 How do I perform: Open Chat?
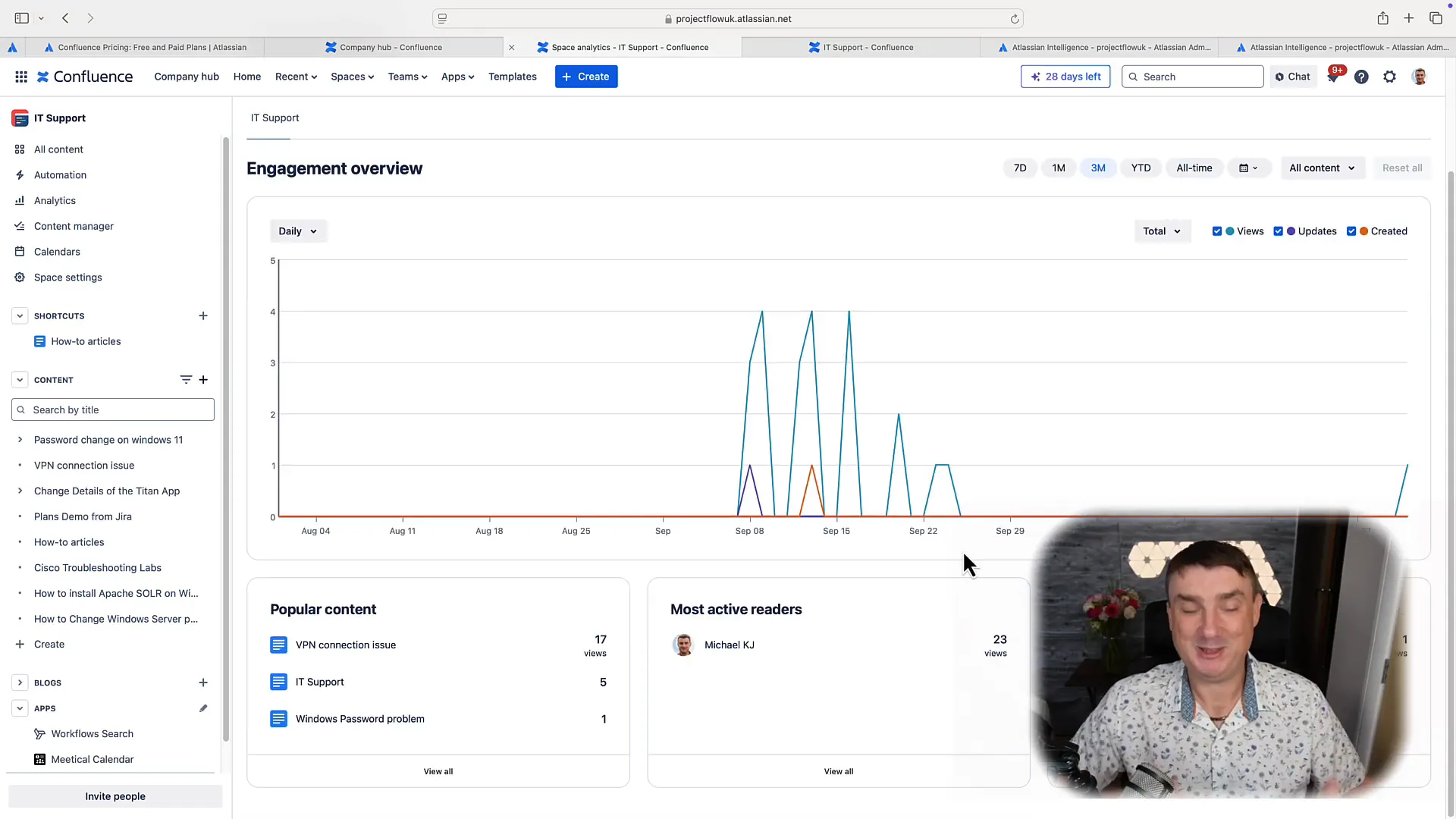tap(1293, 77)
